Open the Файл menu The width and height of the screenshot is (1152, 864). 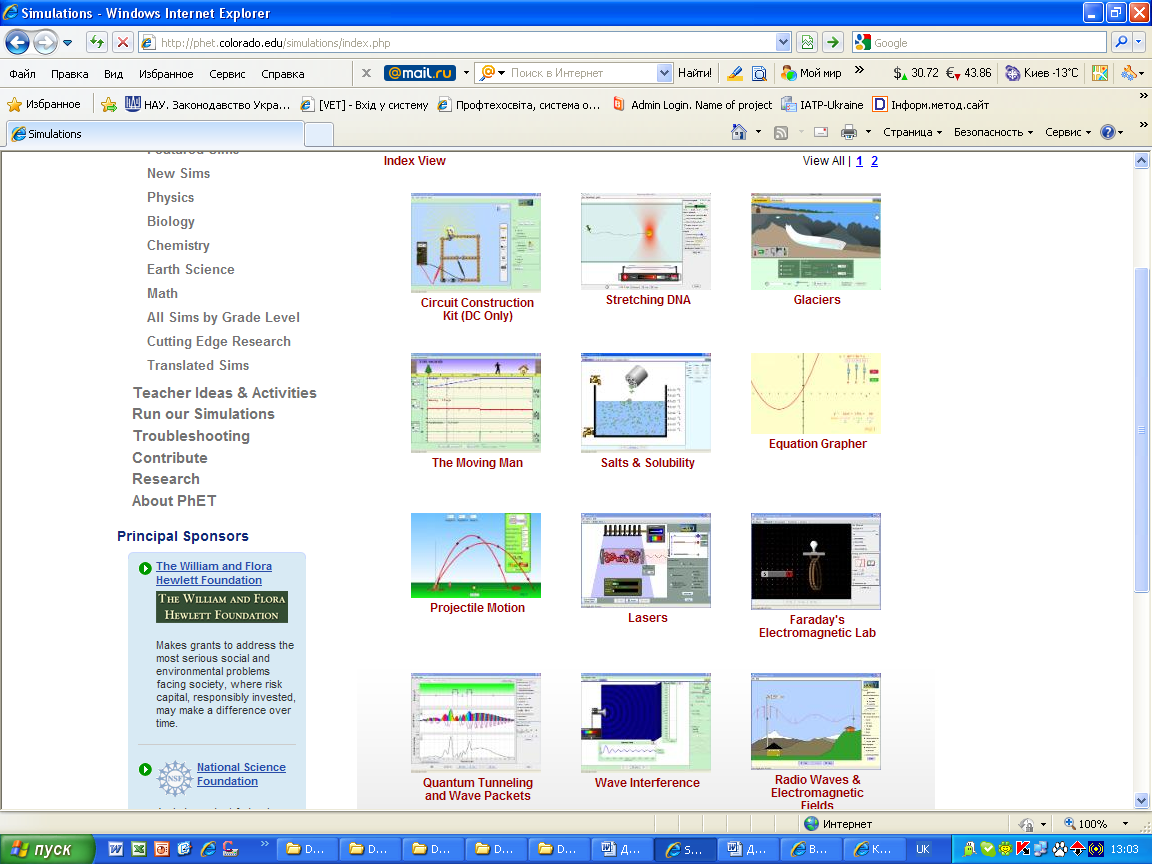(x=22, y=73)
